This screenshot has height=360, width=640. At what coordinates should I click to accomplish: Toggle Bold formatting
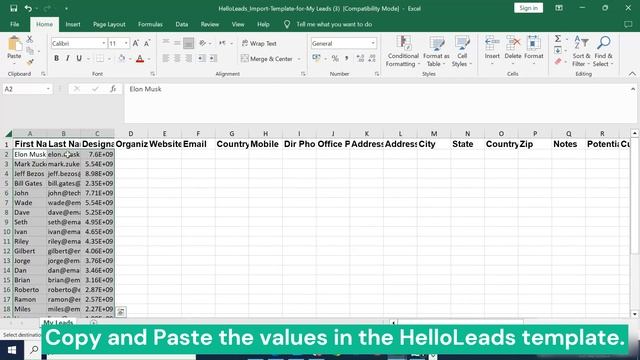(x=56, y=58)
